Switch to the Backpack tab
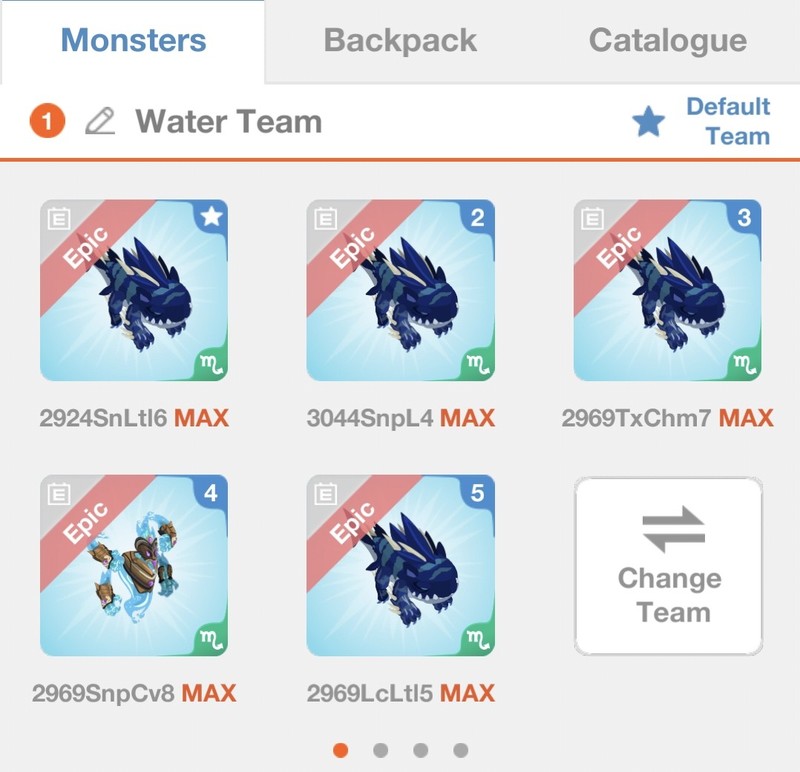 point(401,41)
